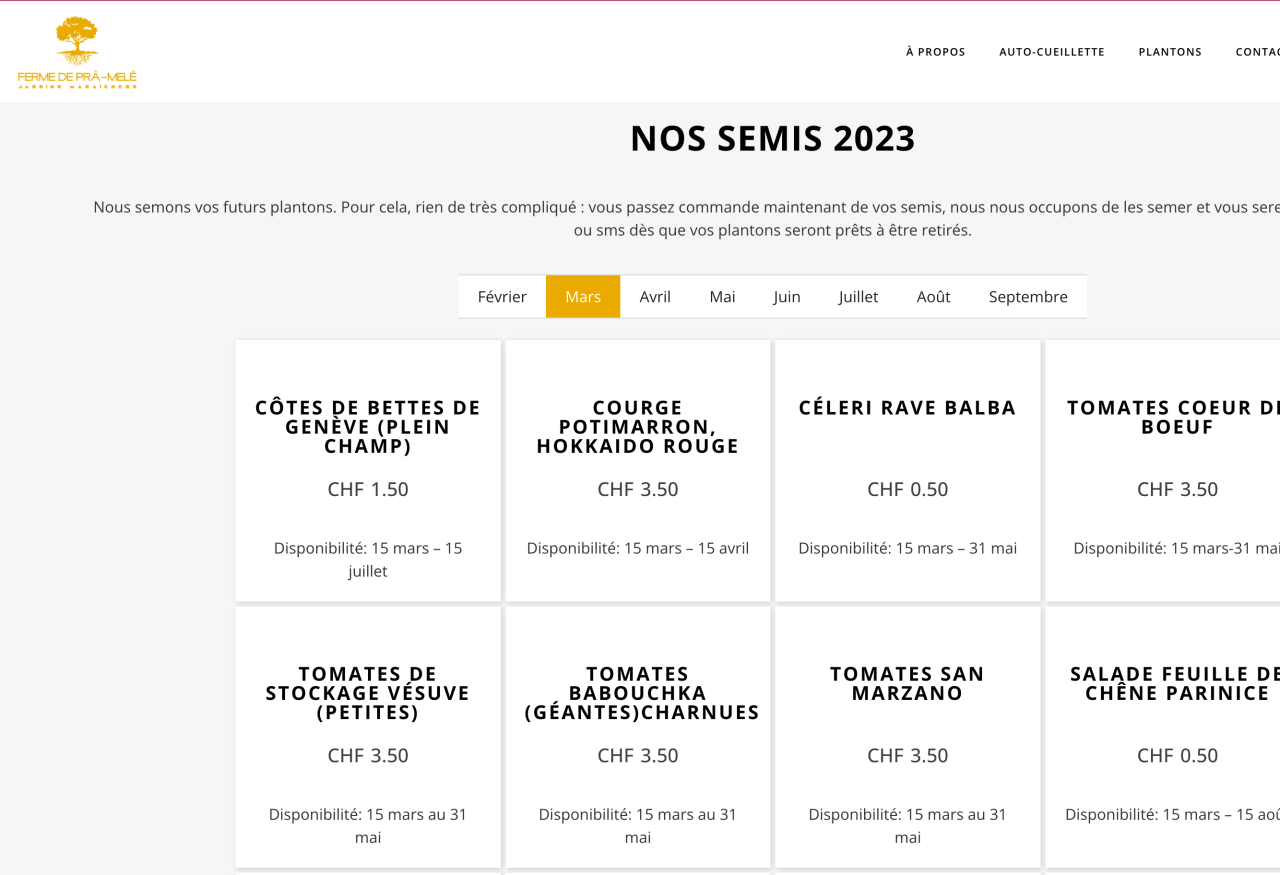Switch to the Septembre tab
1280x875 pixels.
pos(1028,297)
